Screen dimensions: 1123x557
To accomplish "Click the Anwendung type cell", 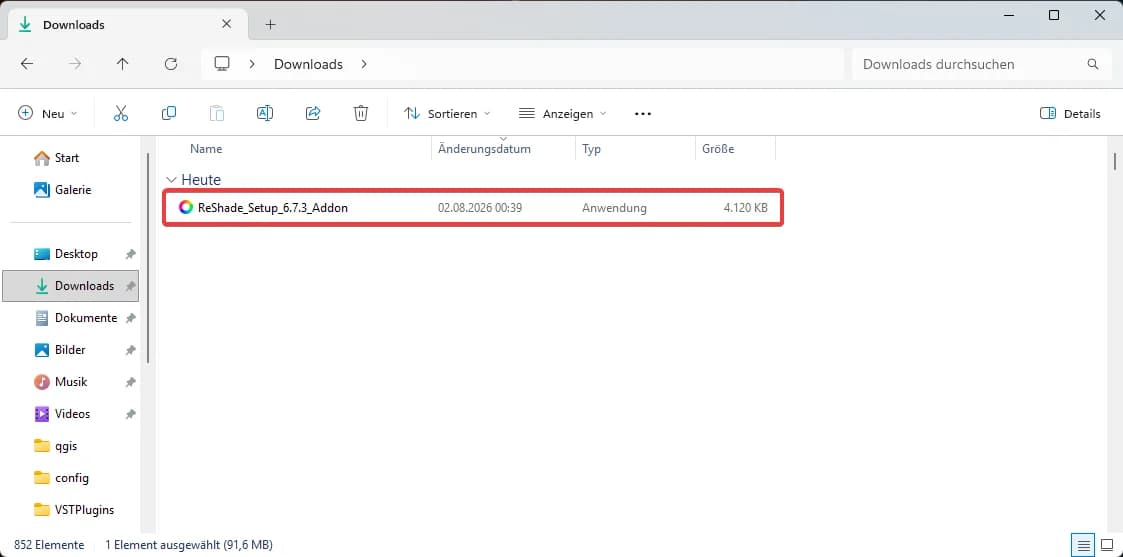I will pyautogui.click(x=614, y=208).
